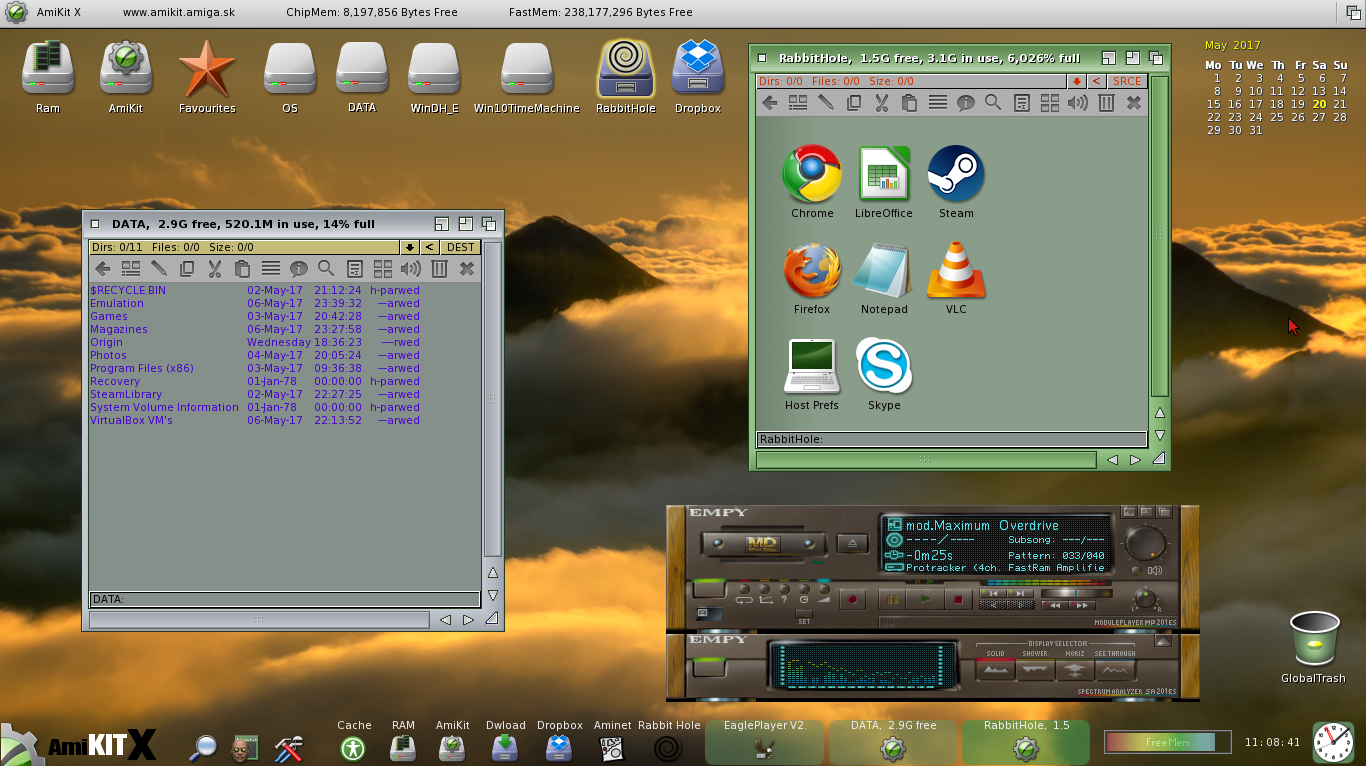Screen dimensions: 1366x766
Task: Launch the VLC cone icon
Action: click(956, 270)
